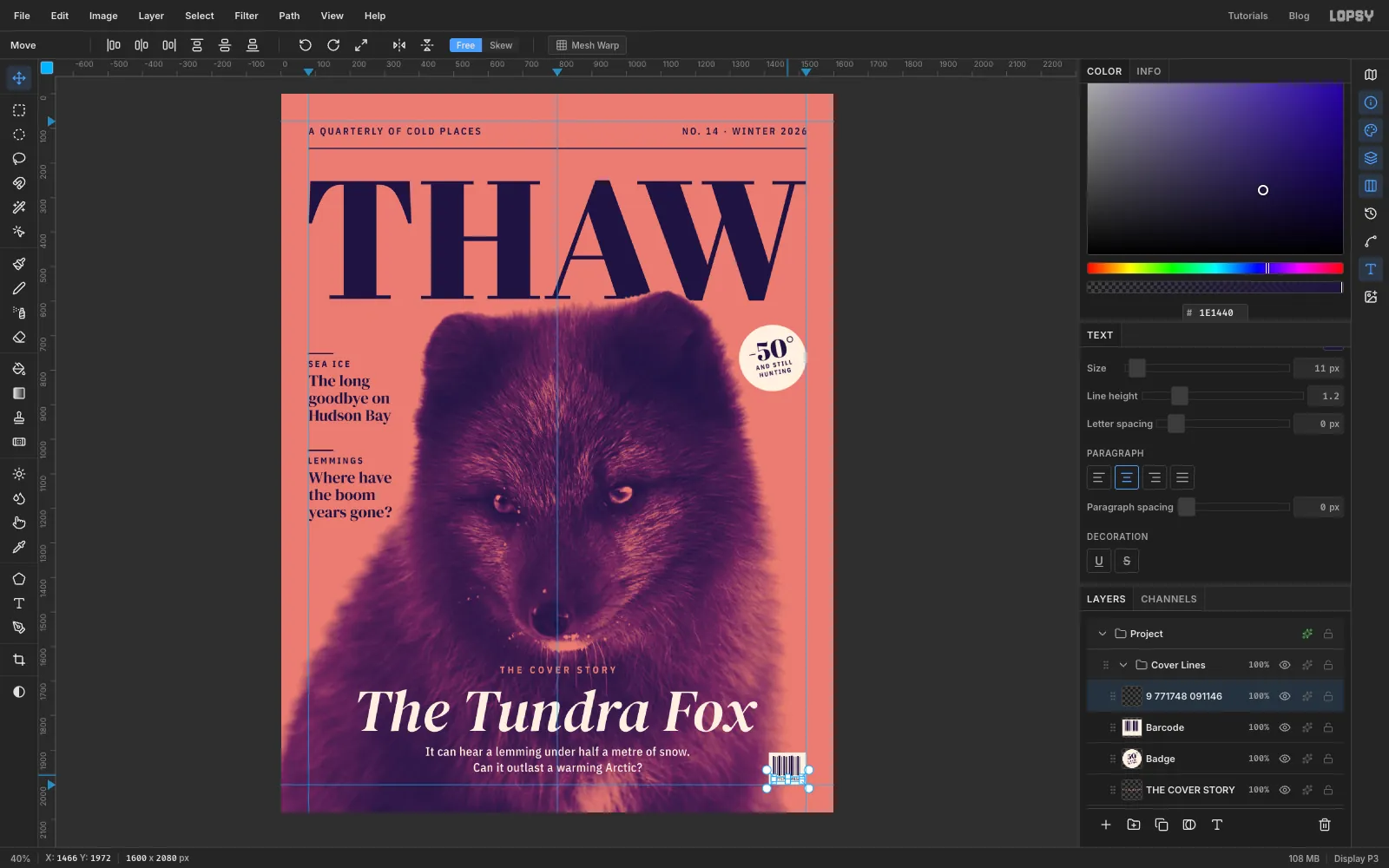Viewport: 1389px width, 868px height.
Task: Click the hue spectrum slider
Action: pyautogui.click(x=1215, y=268)
